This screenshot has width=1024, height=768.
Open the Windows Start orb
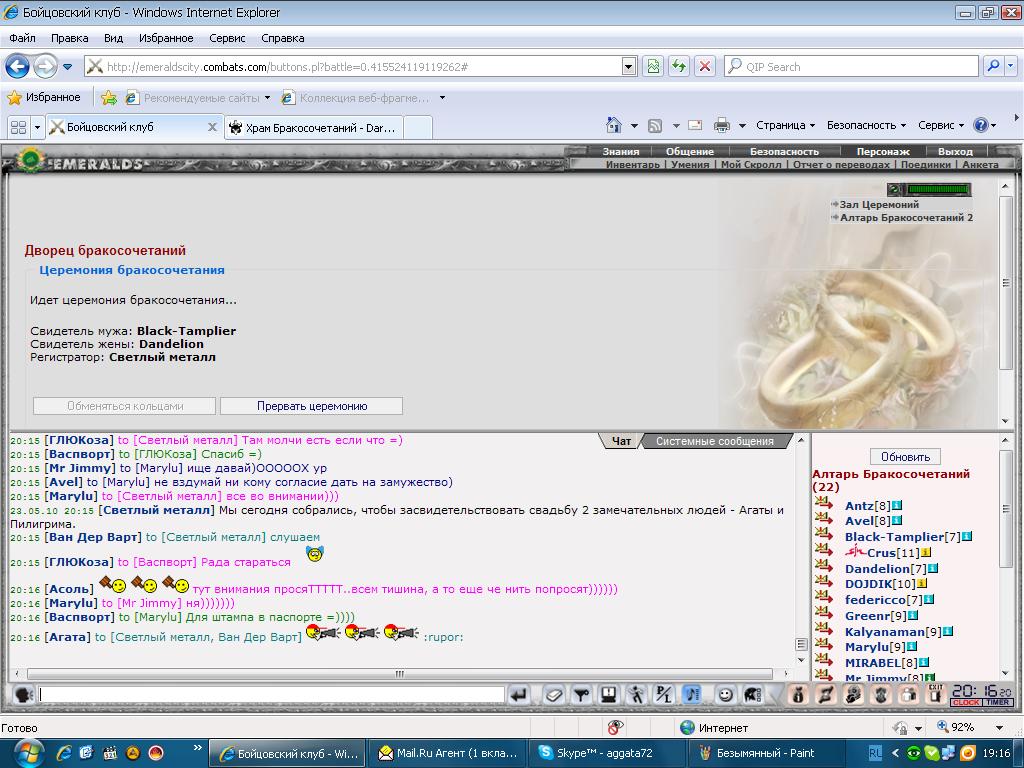pos(27,753)
